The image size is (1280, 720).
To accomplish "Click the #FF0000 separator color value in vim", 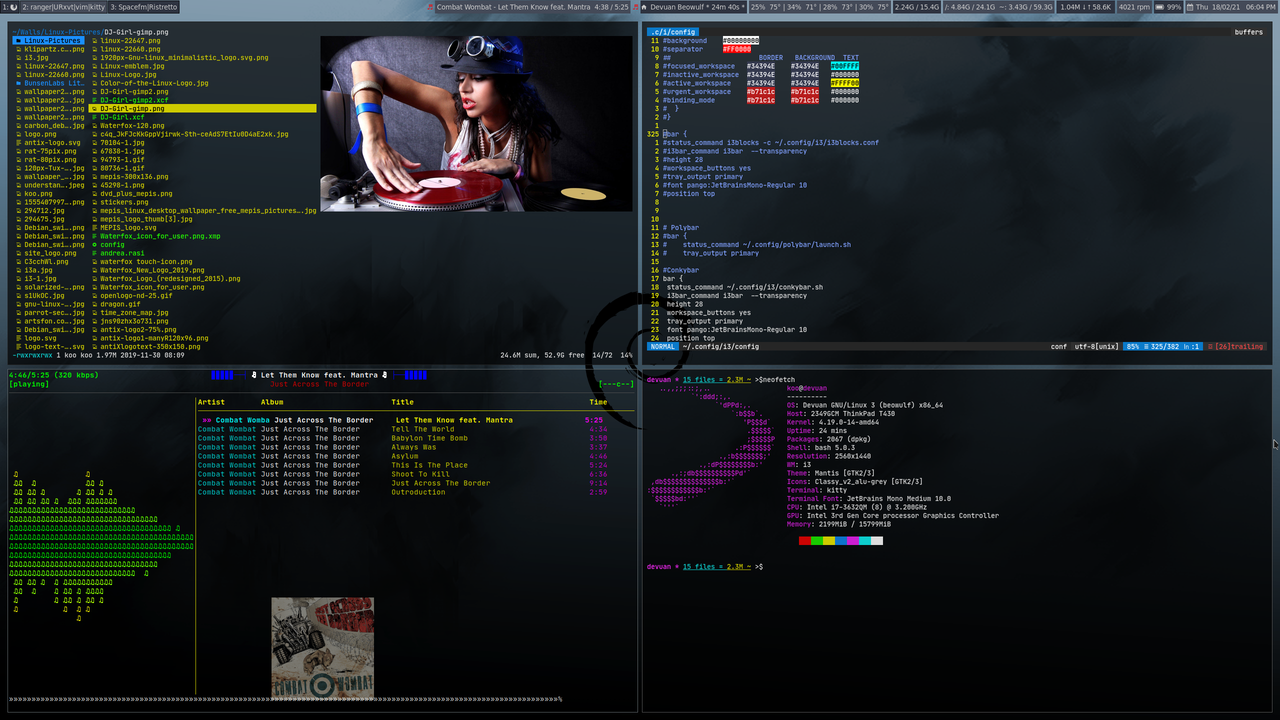I will click(x=736, y=49).
